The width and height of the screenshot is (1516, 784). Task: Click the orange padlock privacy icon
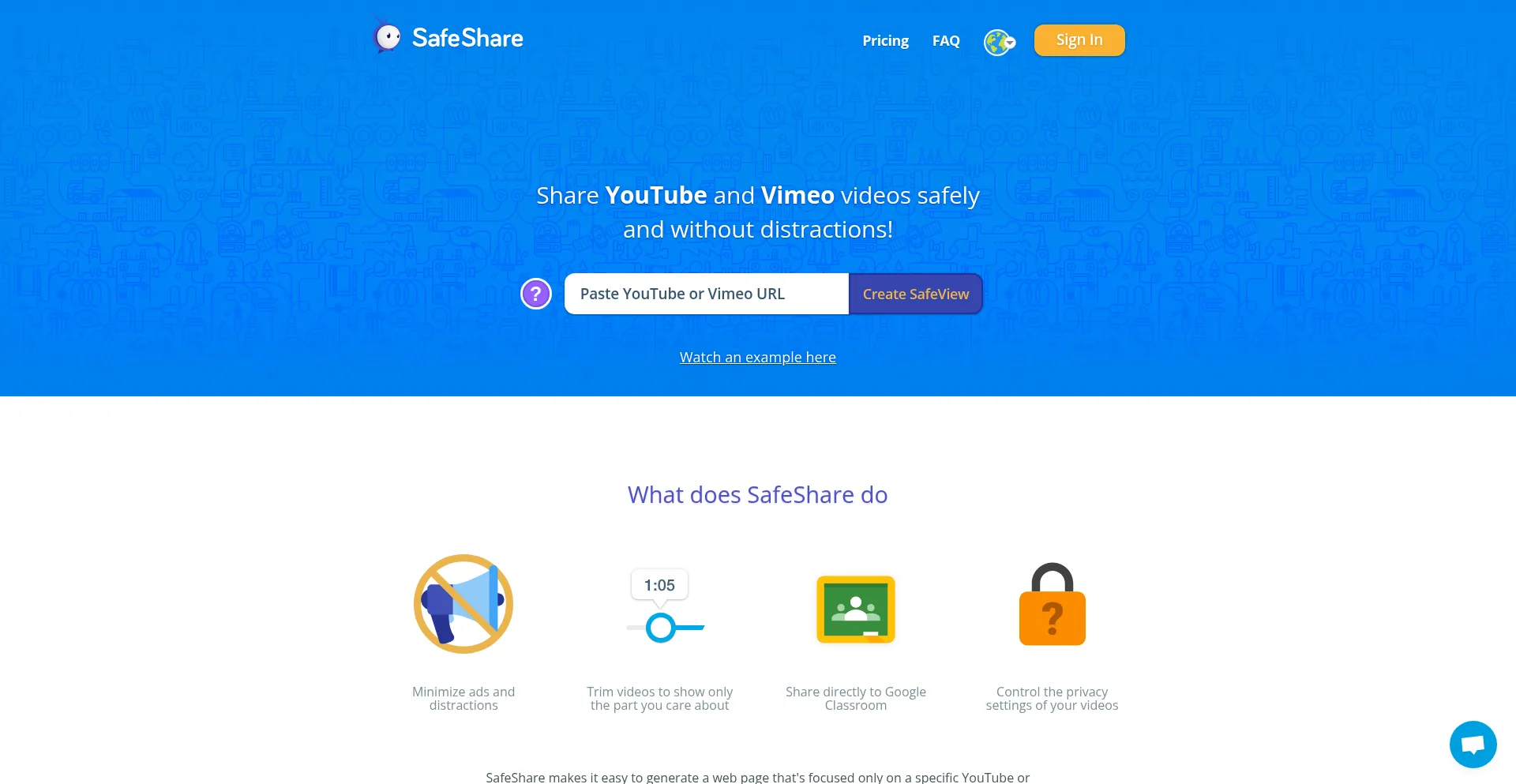[1053, 604]
